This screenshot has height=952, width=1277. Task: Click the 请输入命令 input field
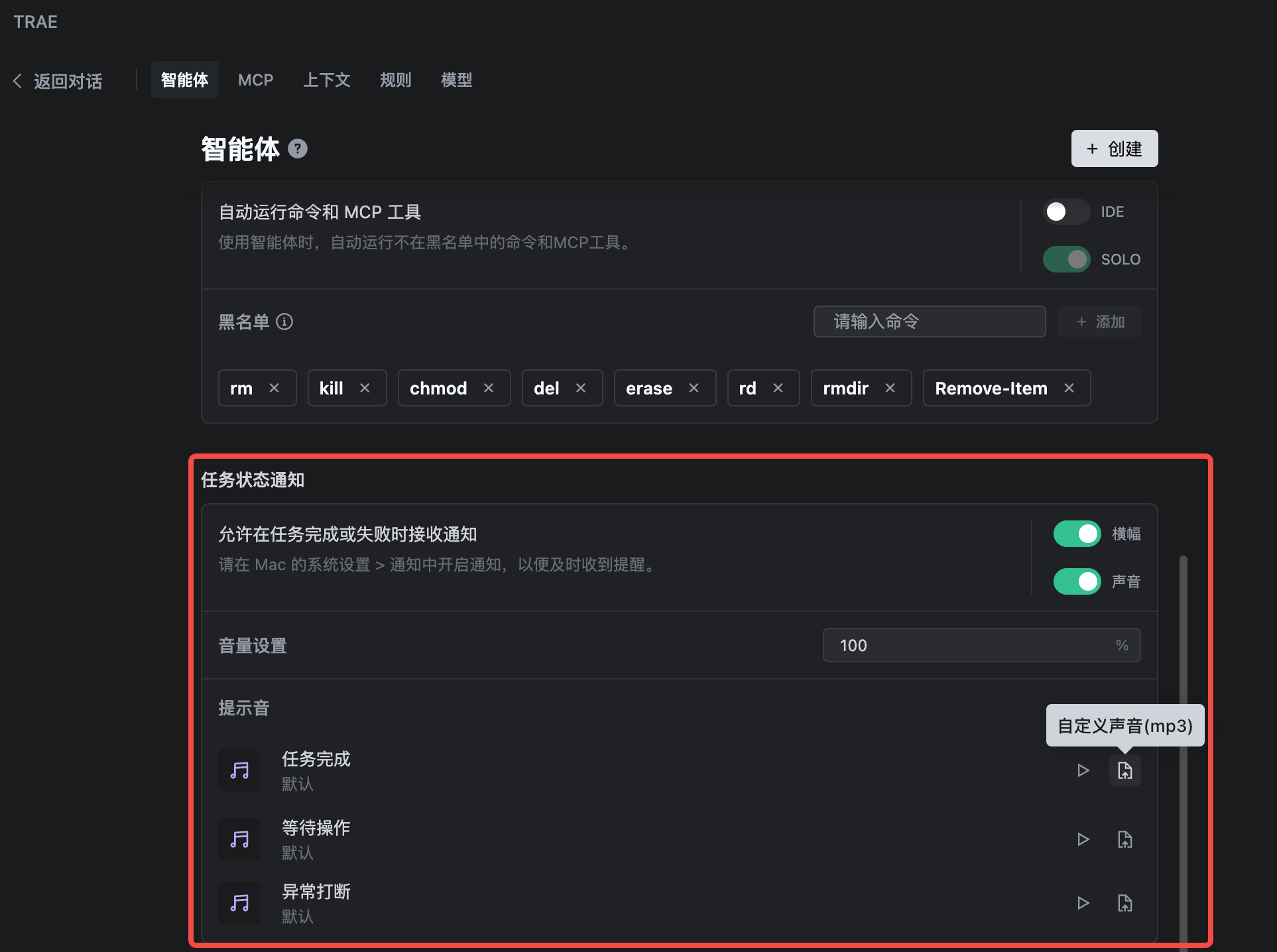pyautogui.click(x=929, y=322)
